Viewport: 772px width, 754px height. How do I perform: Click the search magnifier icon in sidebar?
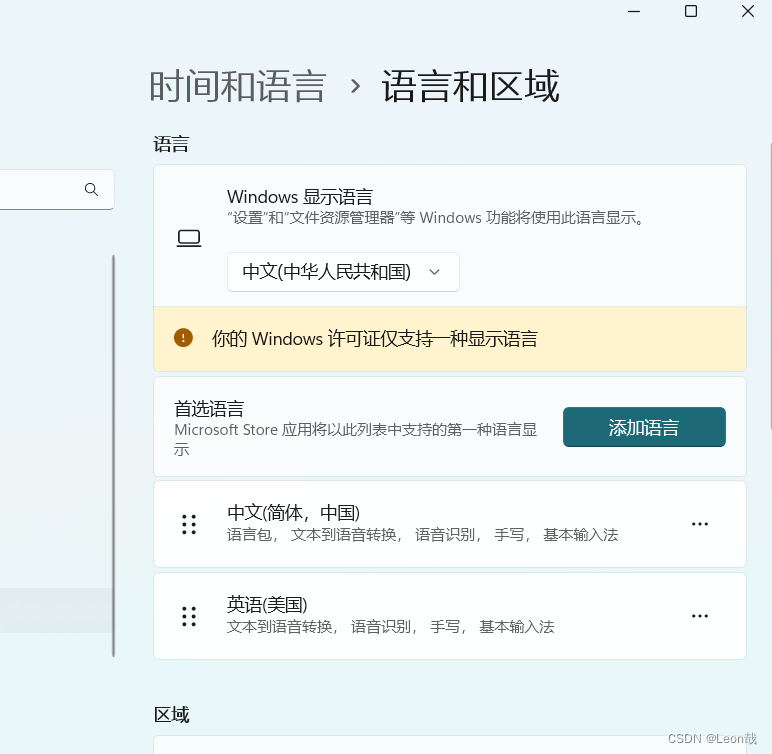click(91, 189)
